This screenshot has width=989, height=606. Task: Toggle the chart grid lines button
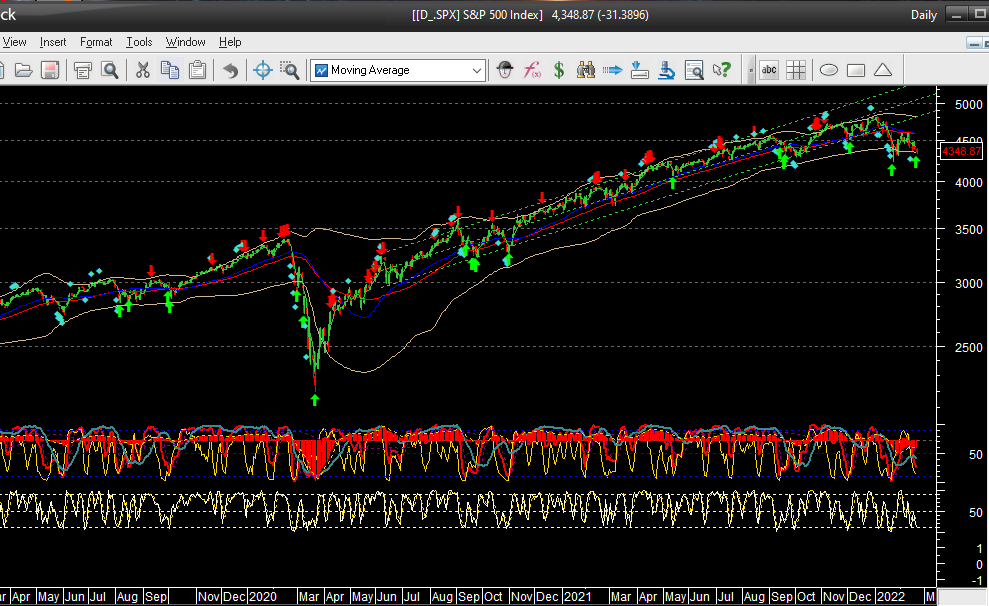(796, 70)
